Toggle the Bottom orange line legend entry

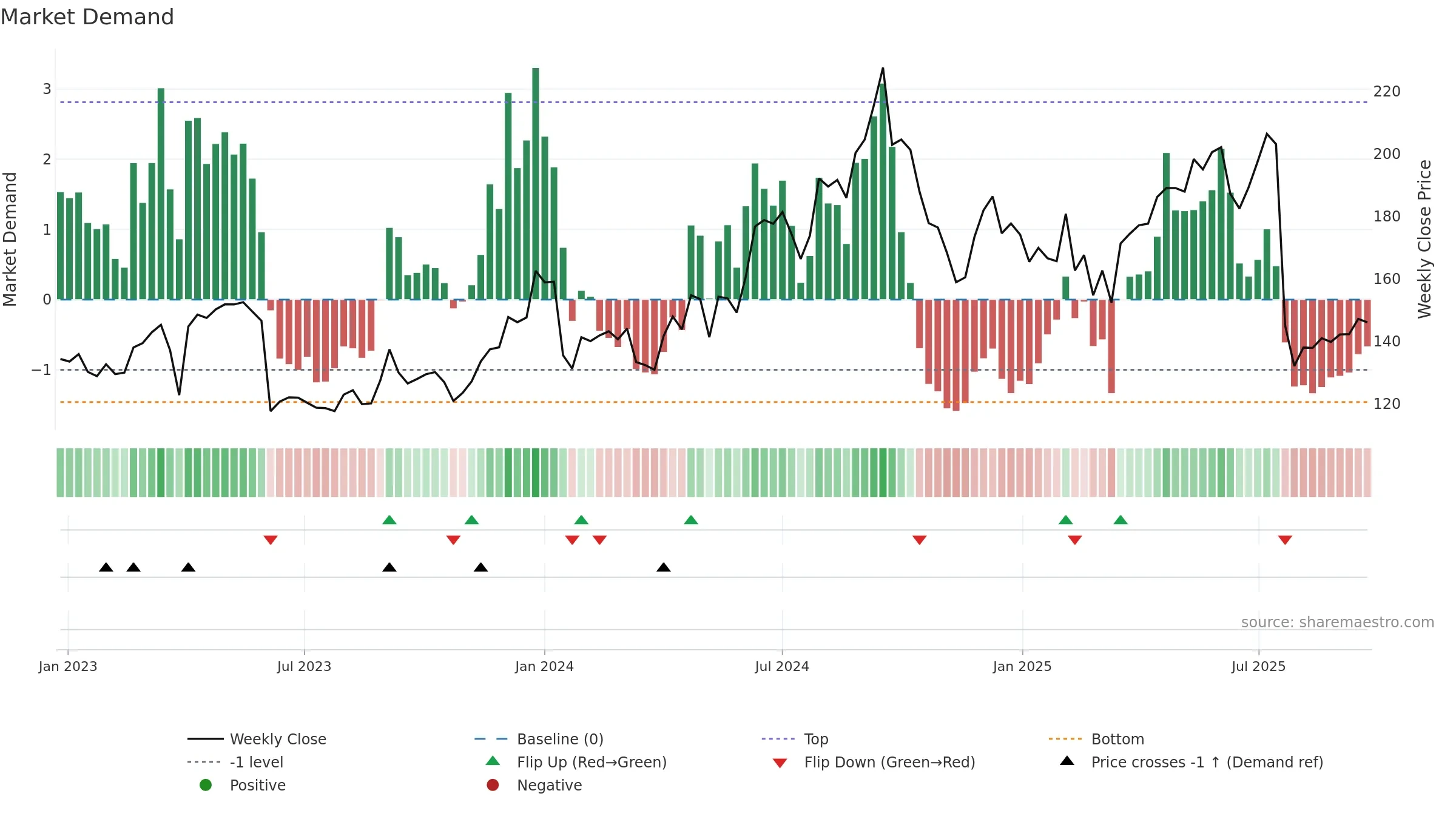click(1096, 739)
